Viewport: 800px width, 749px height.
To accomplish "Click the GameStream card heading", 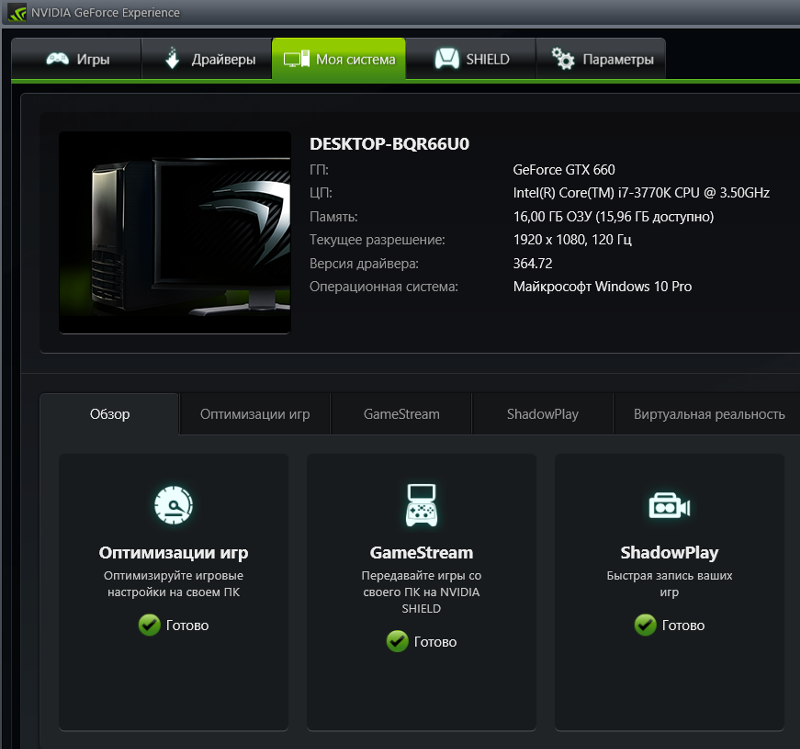I will (x=421, y=553).
